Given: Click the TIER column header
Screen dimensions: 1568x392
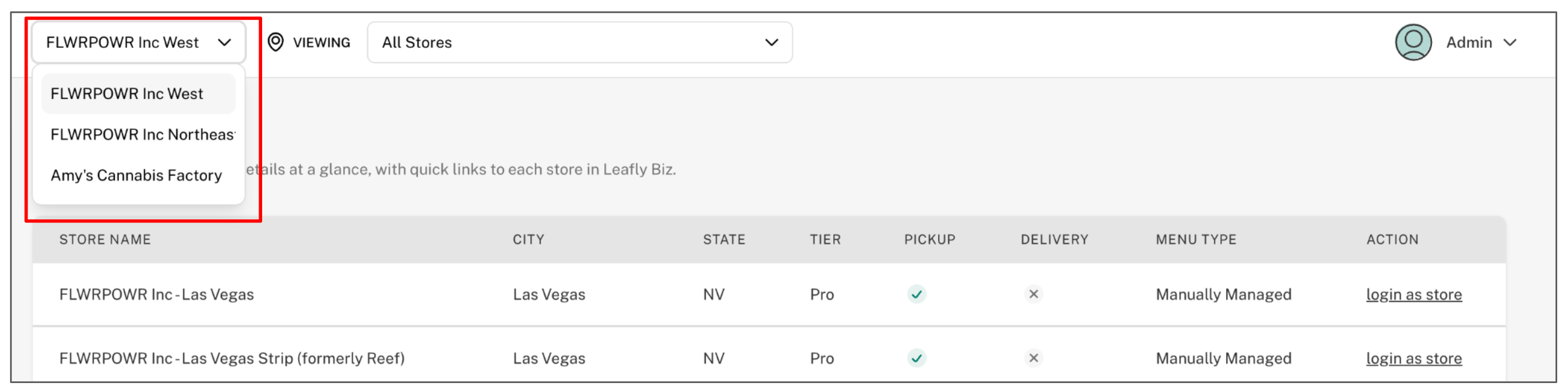Looking at the screenshot, I should (x=825, y=239).
